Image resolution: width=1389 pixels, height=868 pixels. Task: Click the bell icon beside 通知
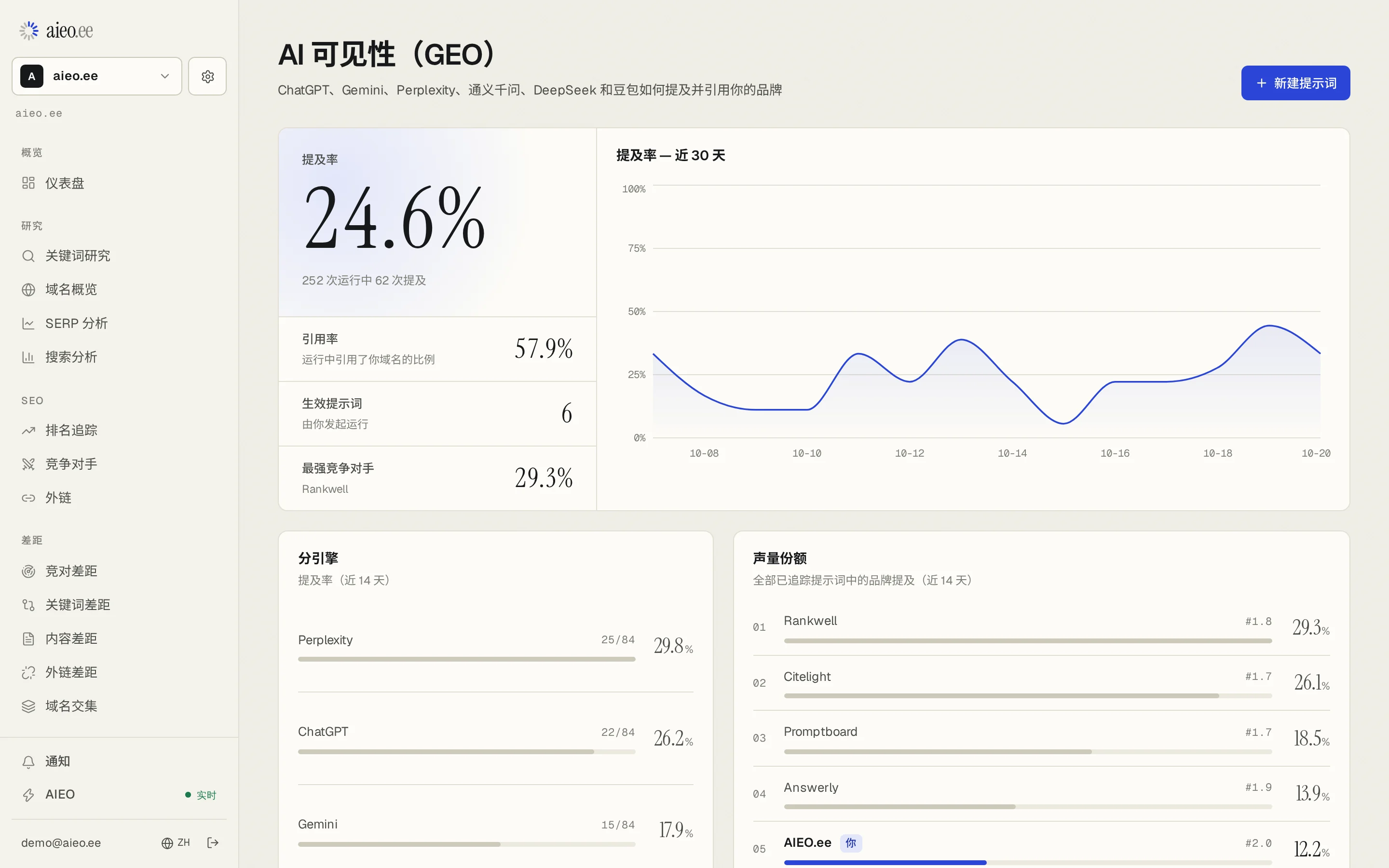[28, 761]
